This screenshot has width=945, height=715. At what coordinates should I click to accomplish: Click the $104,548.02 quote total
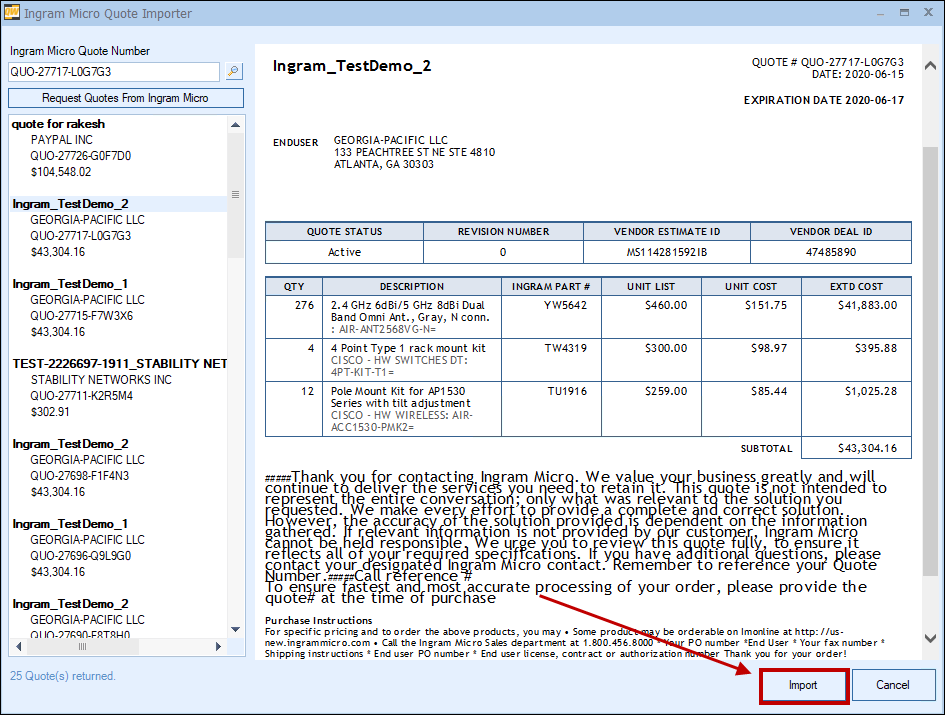click(x=61, y=172)
